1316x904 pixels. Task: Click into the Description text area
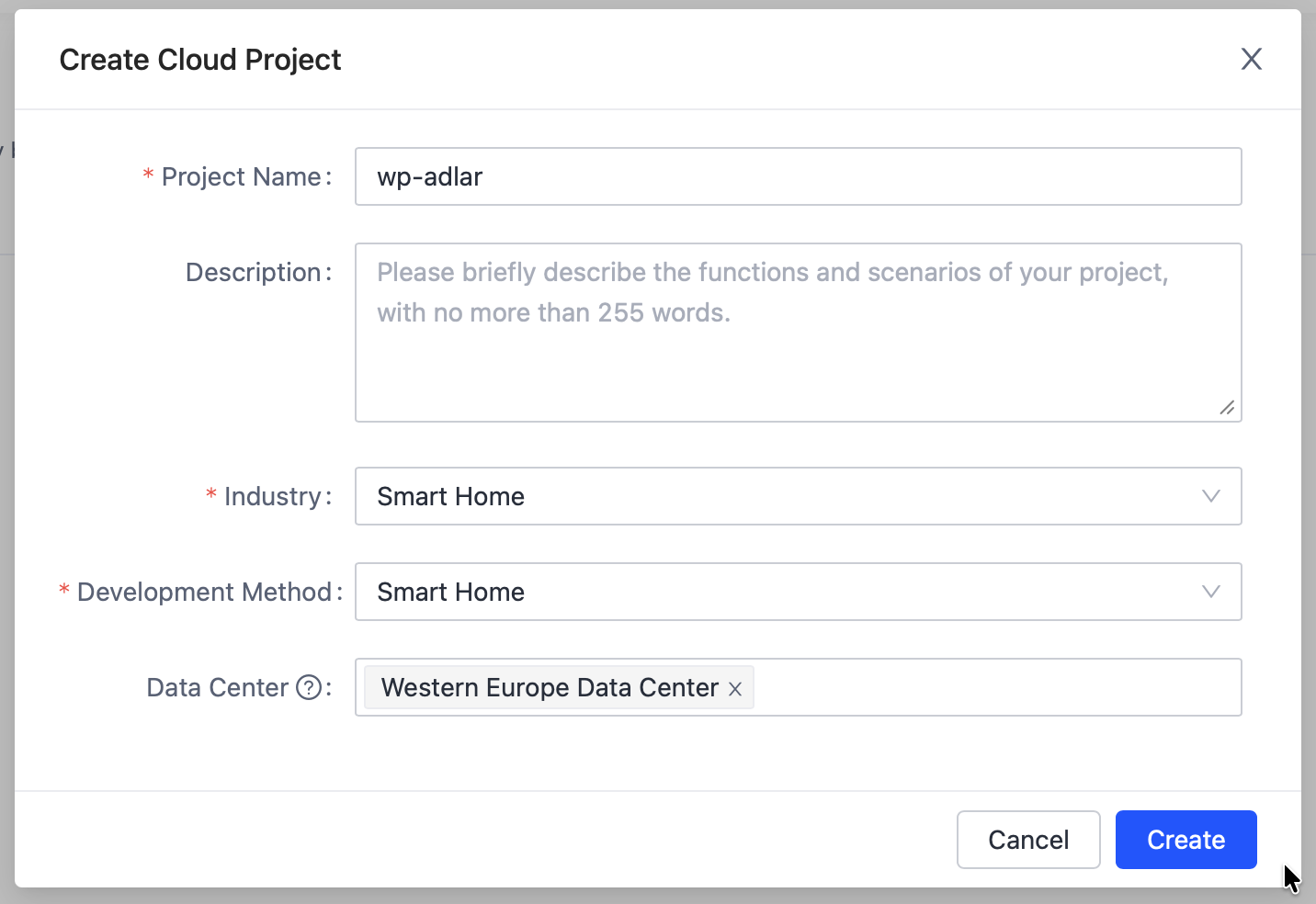(798, 358)
